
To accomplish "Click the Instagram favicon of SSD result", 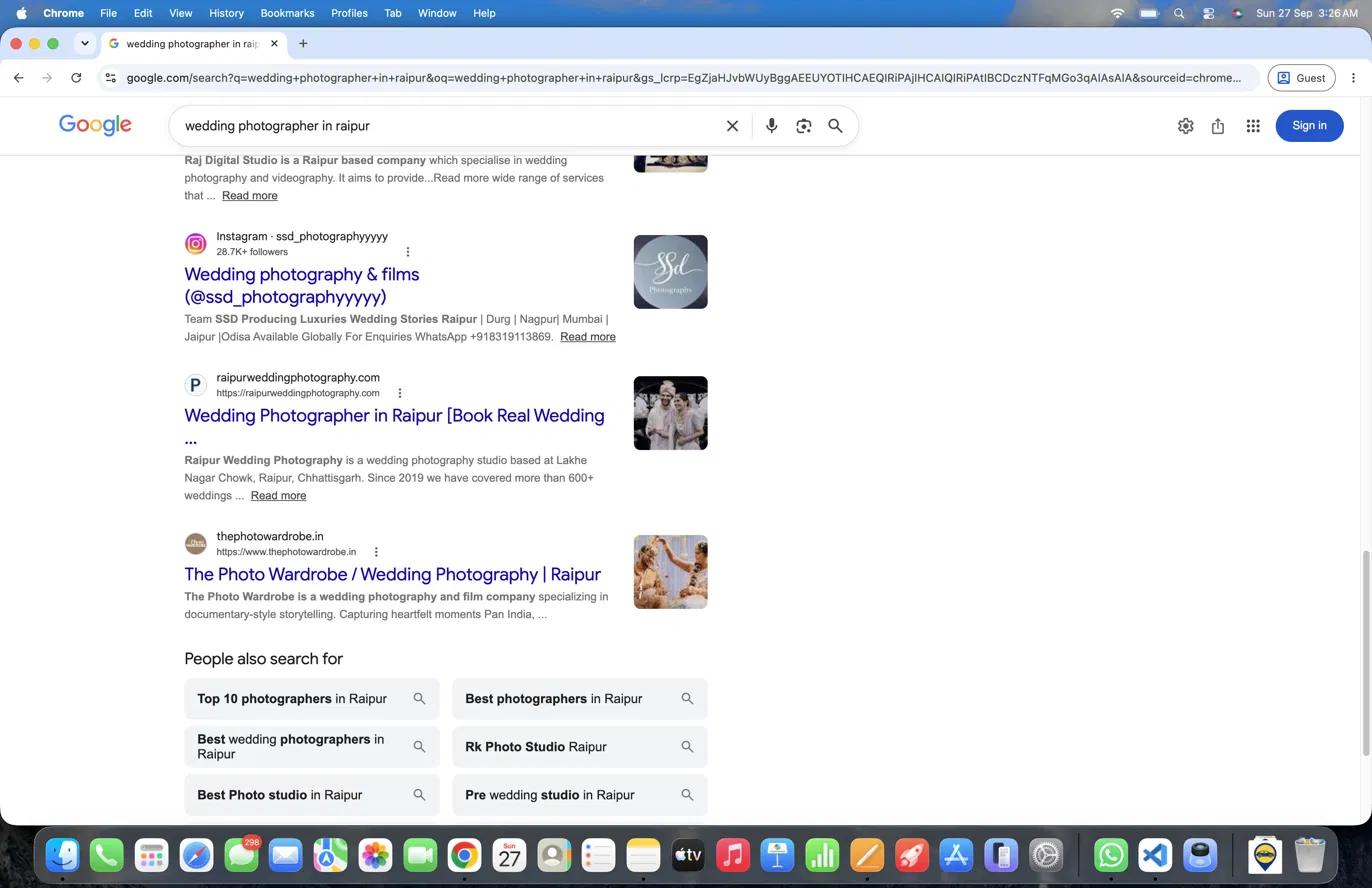I will point(196,244).
